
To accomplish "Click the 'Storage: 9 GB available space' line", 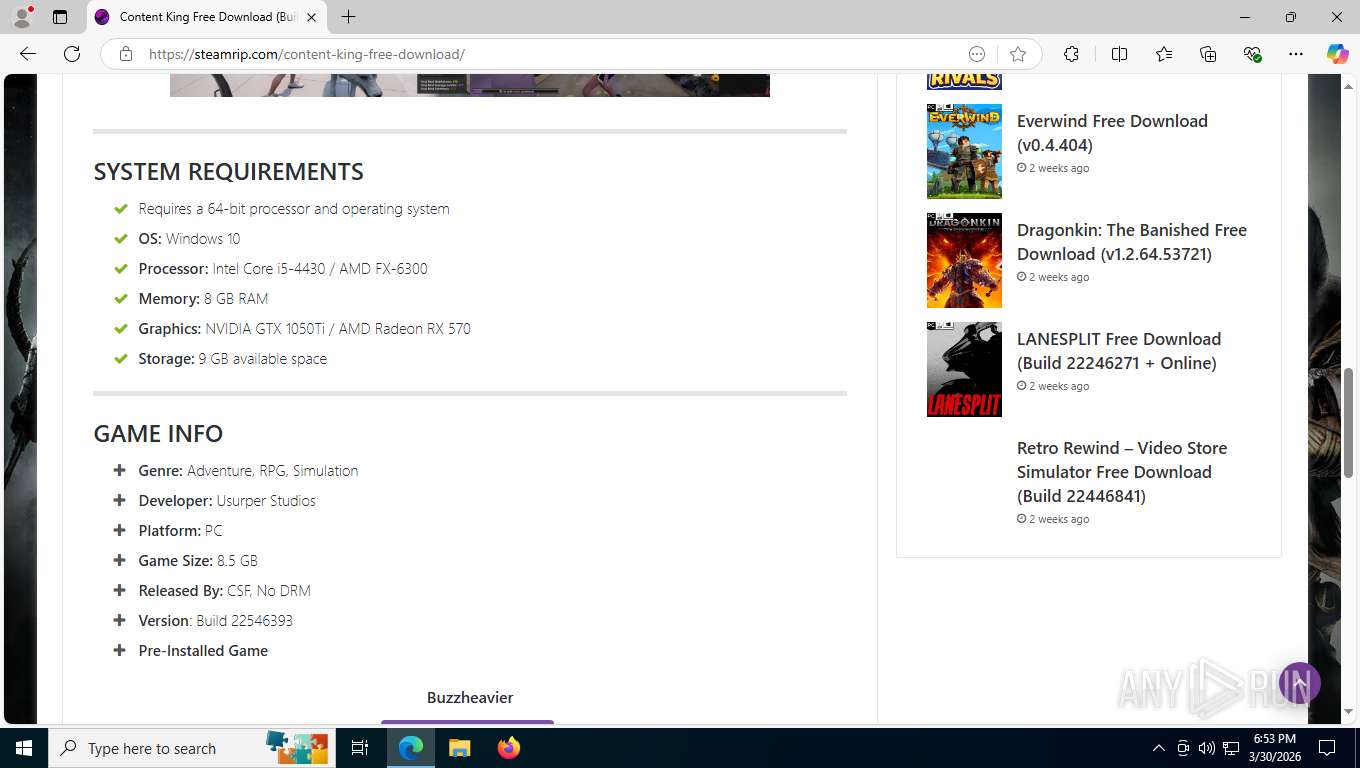I will click(x=232, y=358).
